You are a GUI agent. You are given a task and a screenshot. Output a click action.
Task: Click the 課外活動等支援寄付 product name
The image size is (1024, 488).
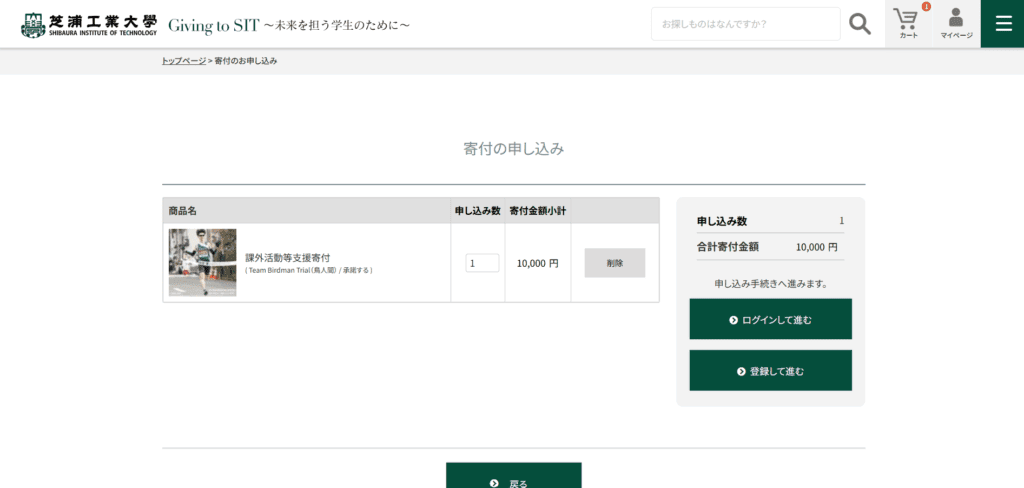(x=288, y=257)
